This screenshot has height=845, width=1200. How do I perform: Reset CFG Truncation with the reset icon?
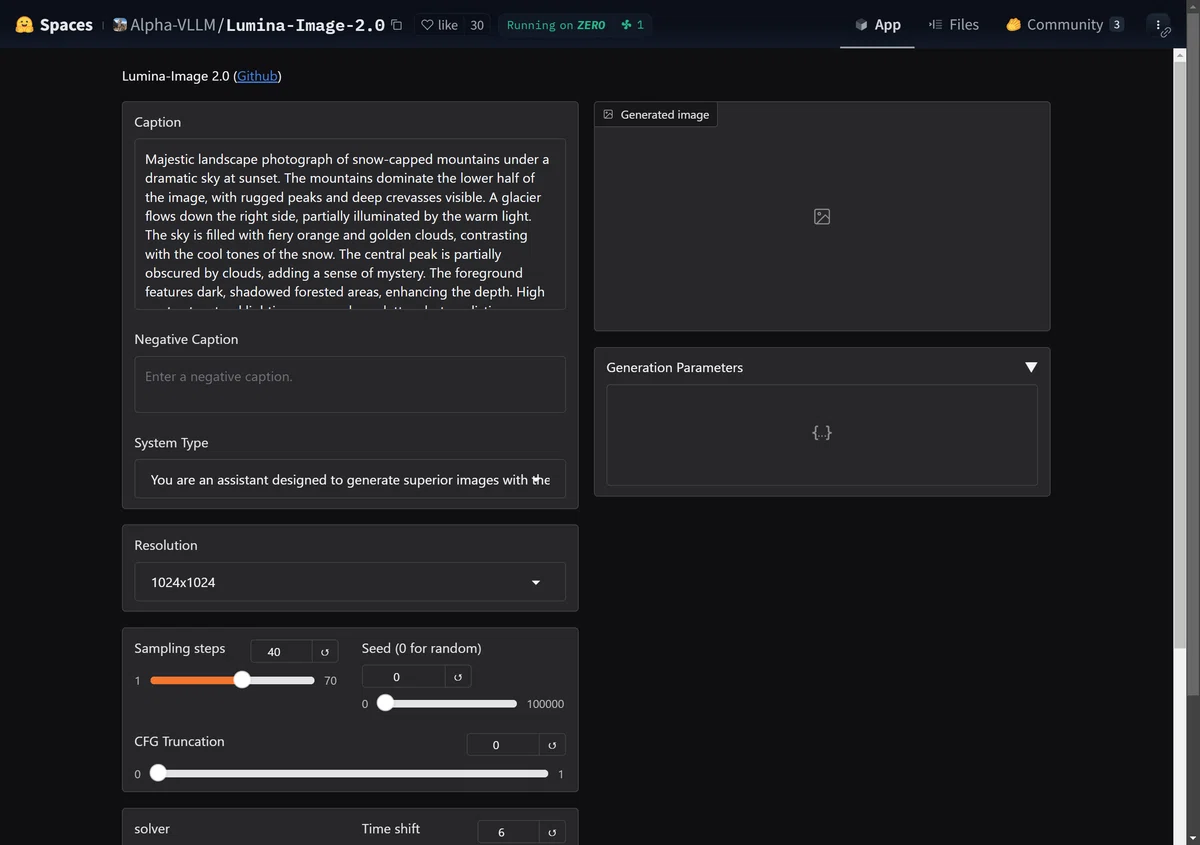552,745
